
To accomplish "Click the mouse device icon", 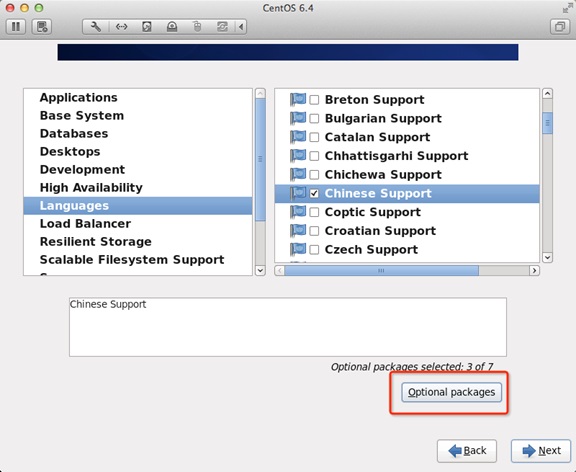I will [197, 27].
